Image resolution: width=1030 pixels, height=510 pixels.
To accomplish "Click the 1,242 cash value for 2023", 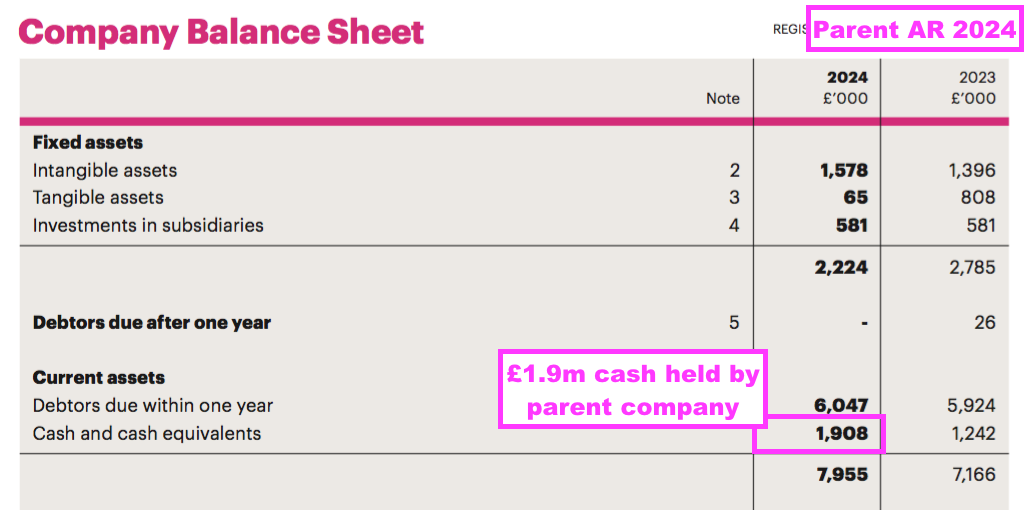I will [x=972, y=434].
